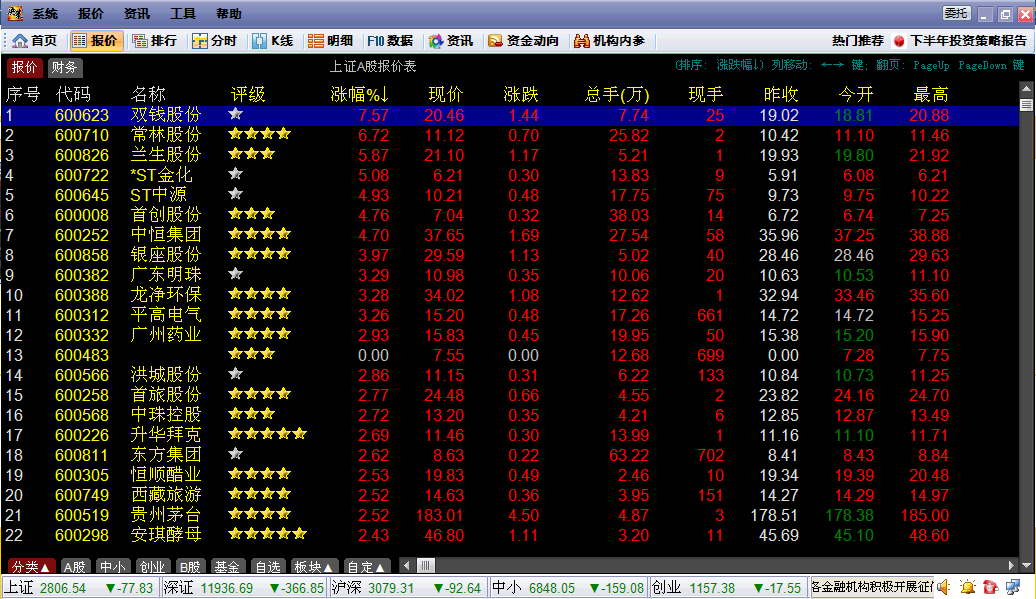Screen dimensions: 1036x599
Task: Open 下半年投资策略报告 link
Action: pyautogui.click(x=969, y=41)
